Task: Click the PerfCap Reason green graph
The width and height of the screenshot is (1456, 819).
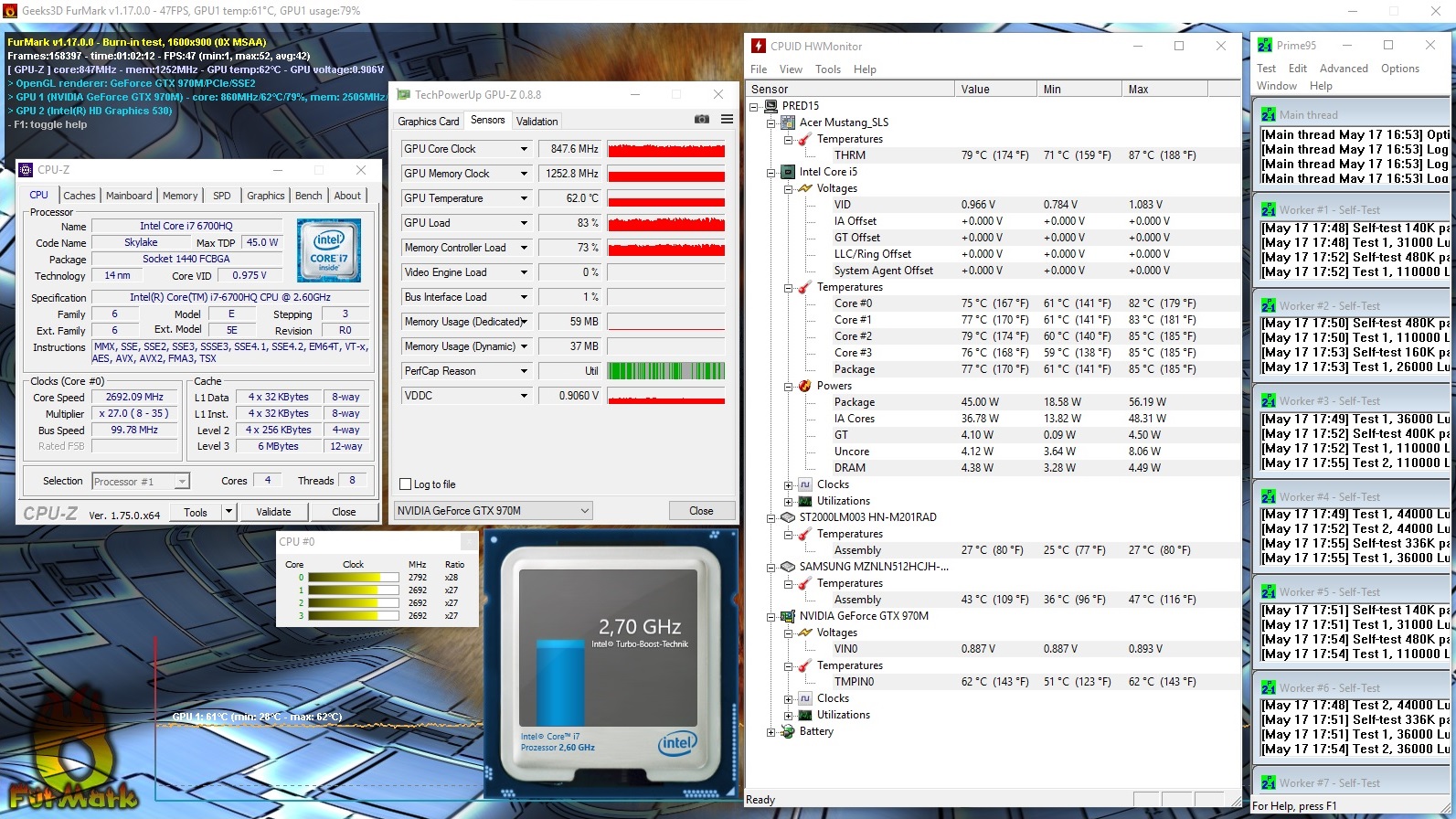Action: [x=666, y=371]
